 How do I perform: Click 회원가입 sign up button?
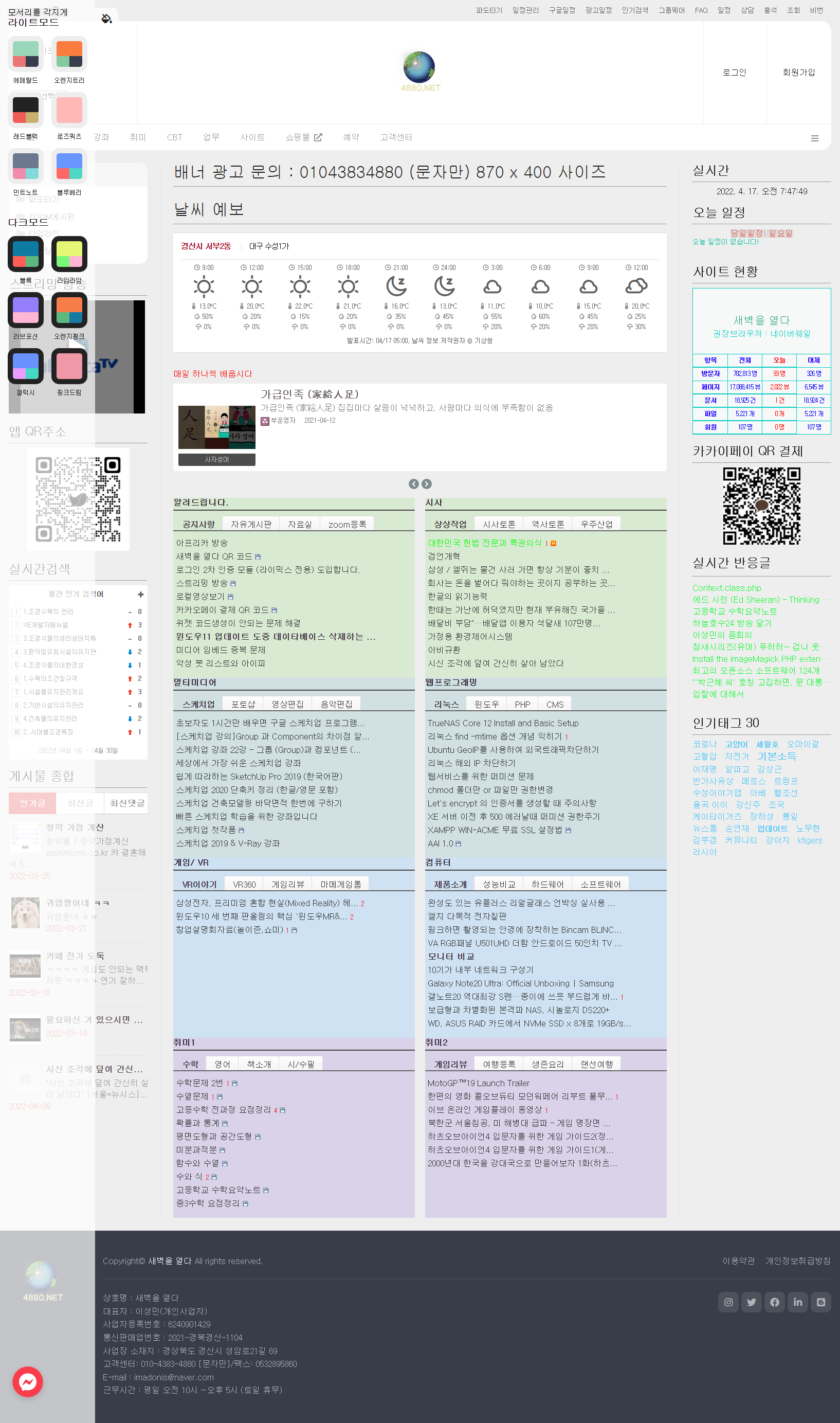click(x=799, y=73)
